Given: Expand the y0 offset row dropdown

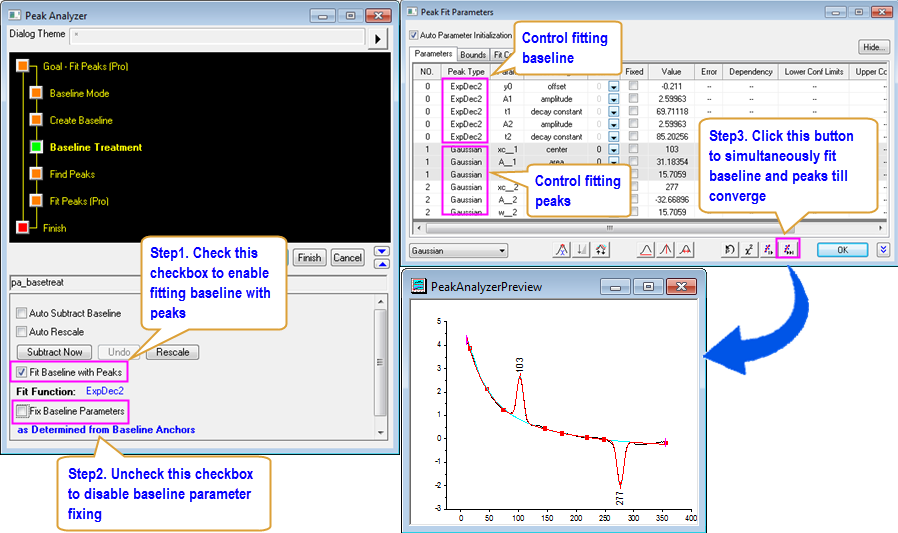Looking at the screenshot, I should (x=613, y=87).
